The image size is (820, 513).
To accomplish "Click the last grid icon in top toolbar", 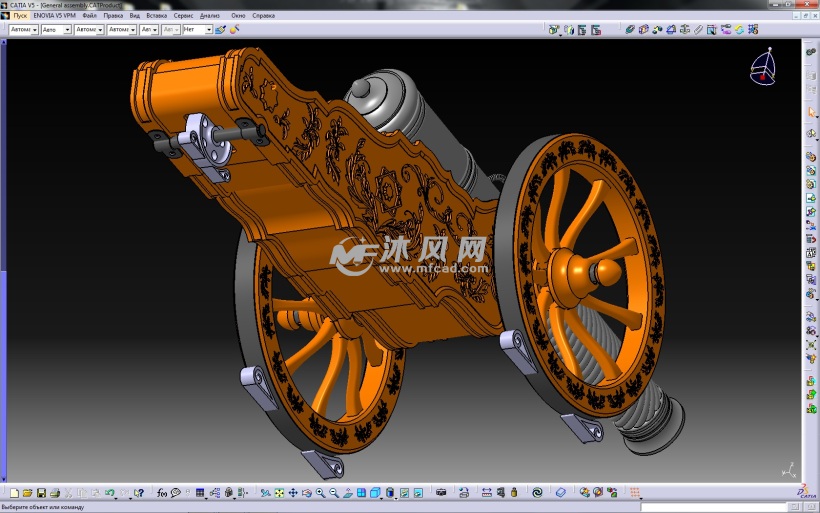I will 753,30.
